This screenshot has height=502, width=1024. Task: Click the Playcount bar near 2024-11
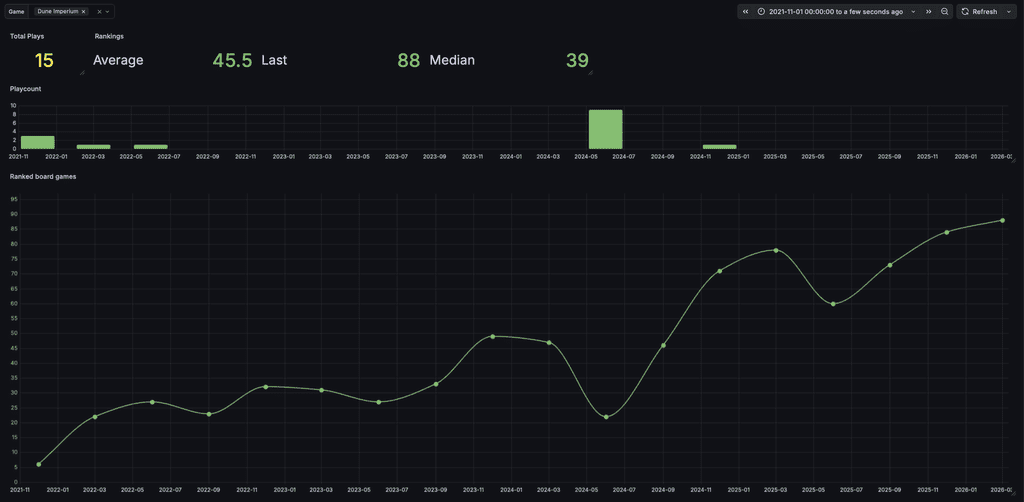tap(720, 147)
